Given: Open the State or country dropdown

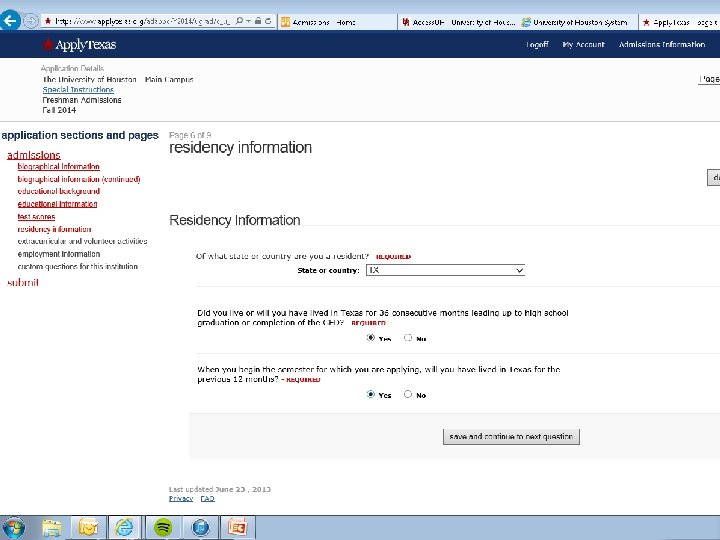Looking at the screenshot, I should pyautogui.click(x=445, y=270).
